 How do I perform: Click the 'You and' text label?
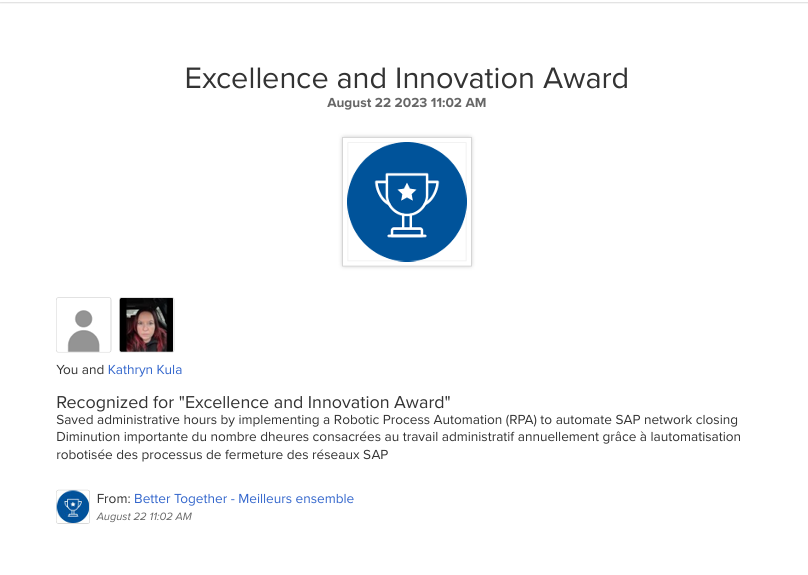pyautogui.click(x=80, y=370)
